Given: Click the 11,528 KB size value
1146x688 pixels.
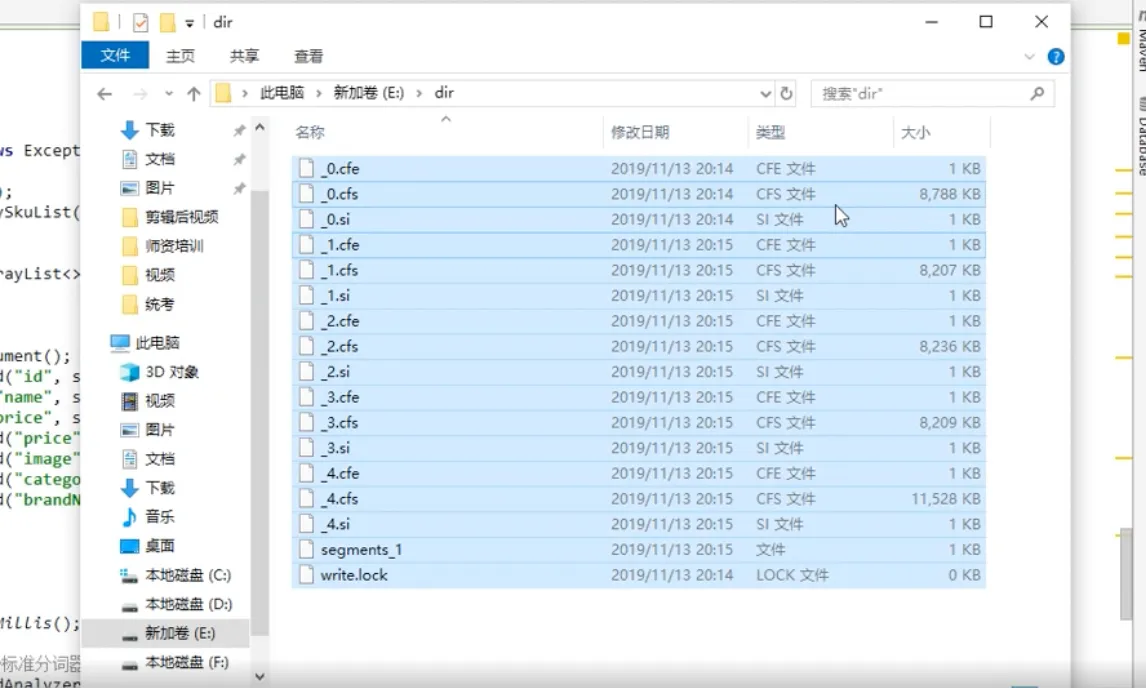Looking at the screenshot, I should point(946,499).
